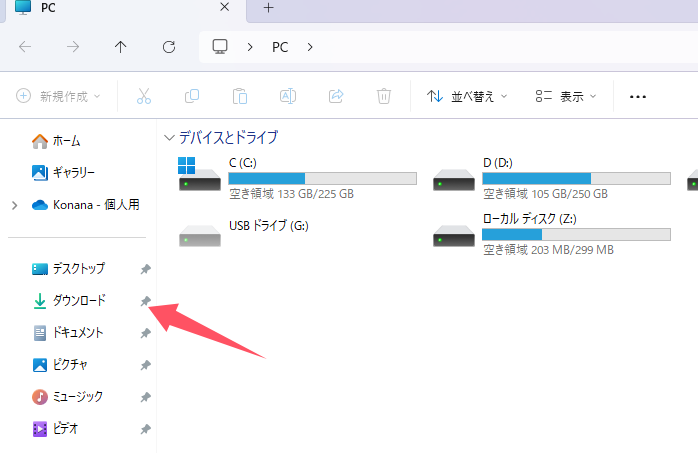This screenshot has height=453, width=698.
Task: Click the Share icon in toolbar
Action: (x=336, y=96)
